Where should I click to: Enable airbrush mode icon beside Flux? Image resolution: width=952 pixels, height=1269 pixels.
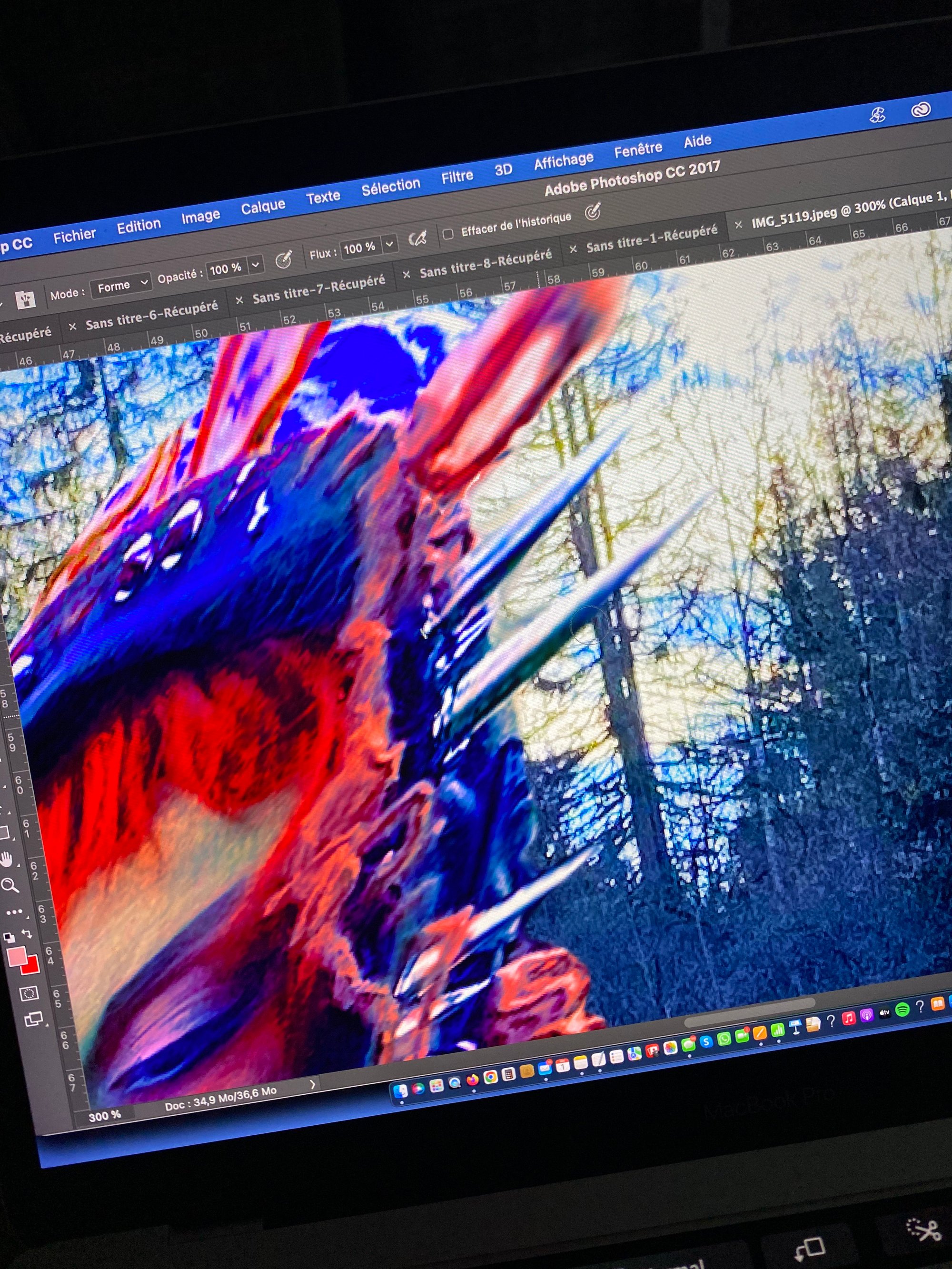(x=418, y=238)
